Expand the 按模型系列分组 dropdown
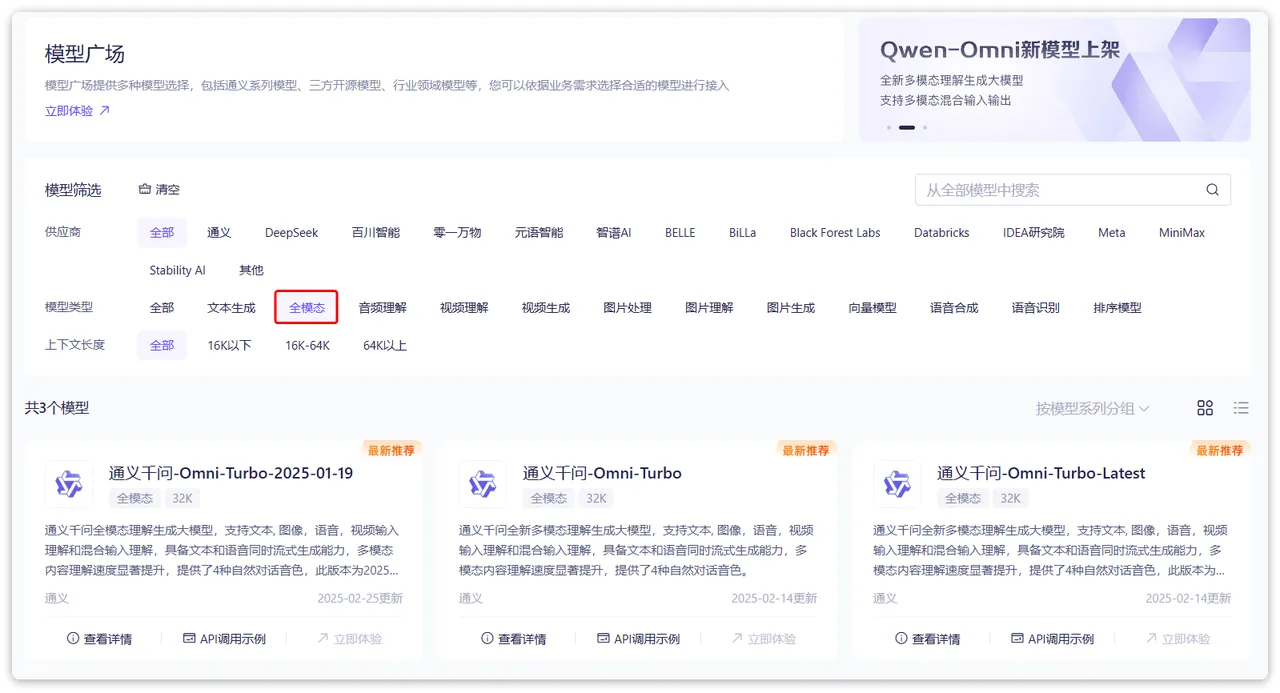 1093,408
